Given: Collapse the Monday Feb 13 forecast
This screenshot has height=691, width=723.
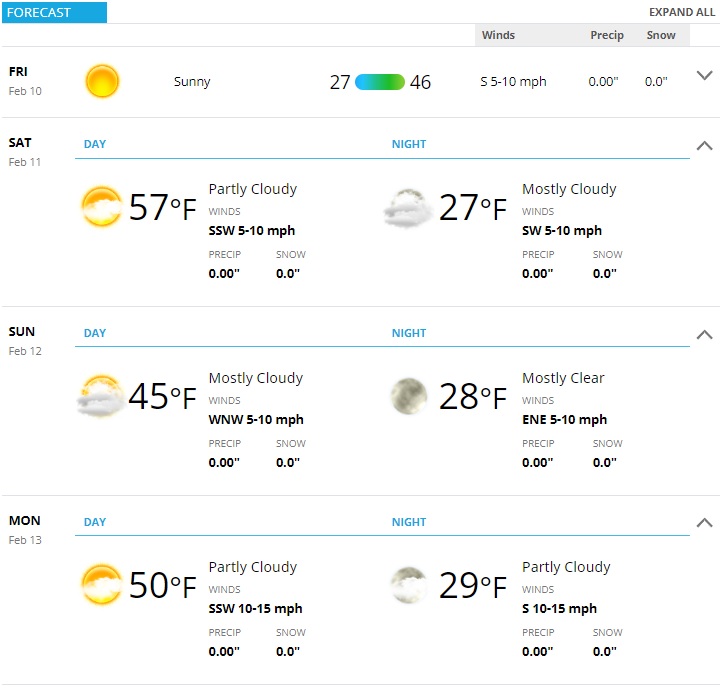Looking at the screenshot, I should 704,523.
